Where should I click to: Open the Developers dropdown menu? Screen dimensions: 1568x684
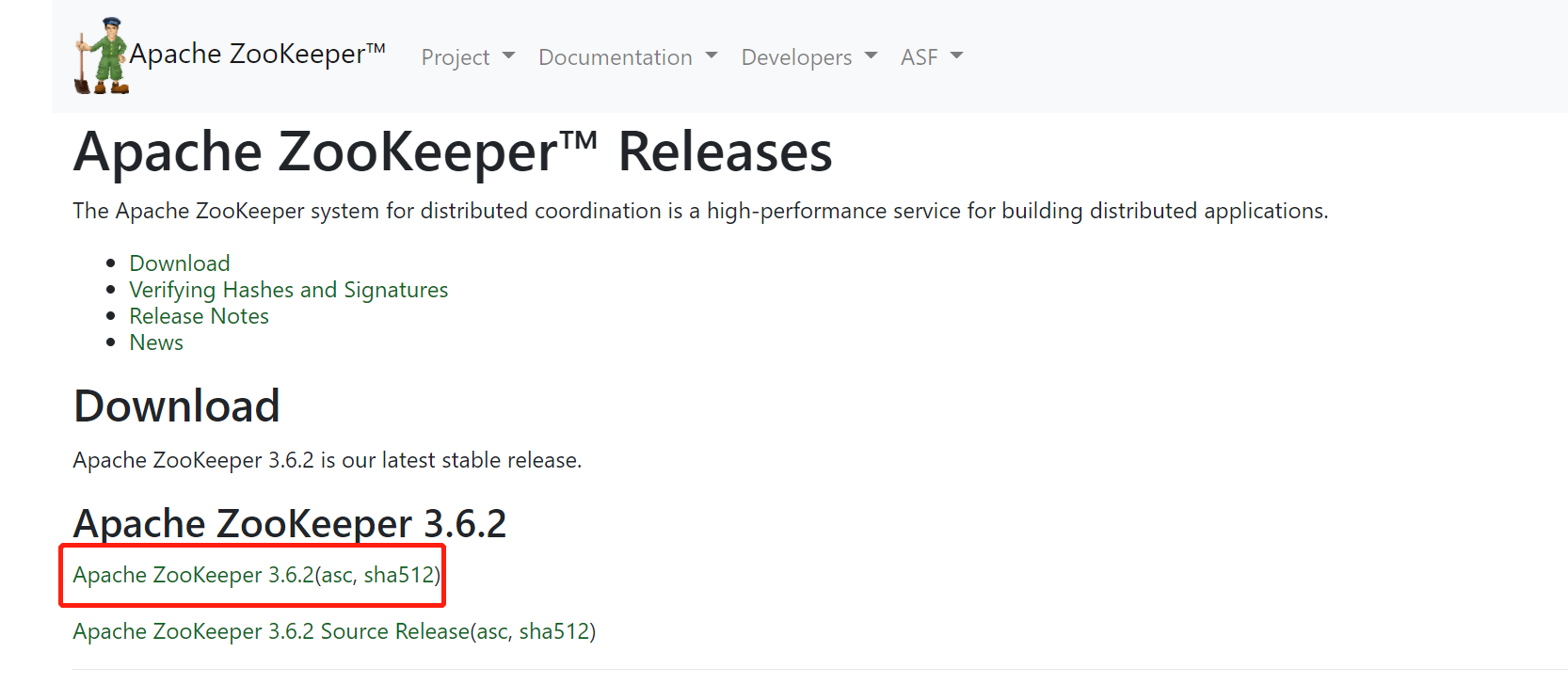click(x=809, y=57)
